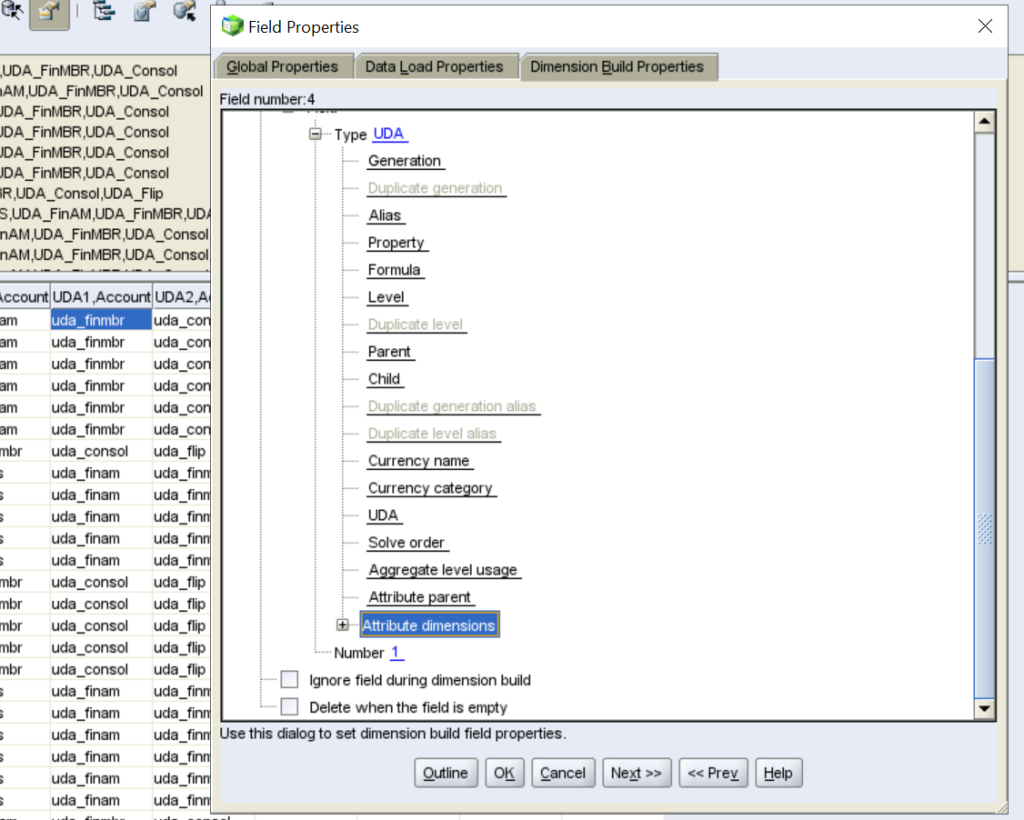Select the Currency category link

pos(431,488)
